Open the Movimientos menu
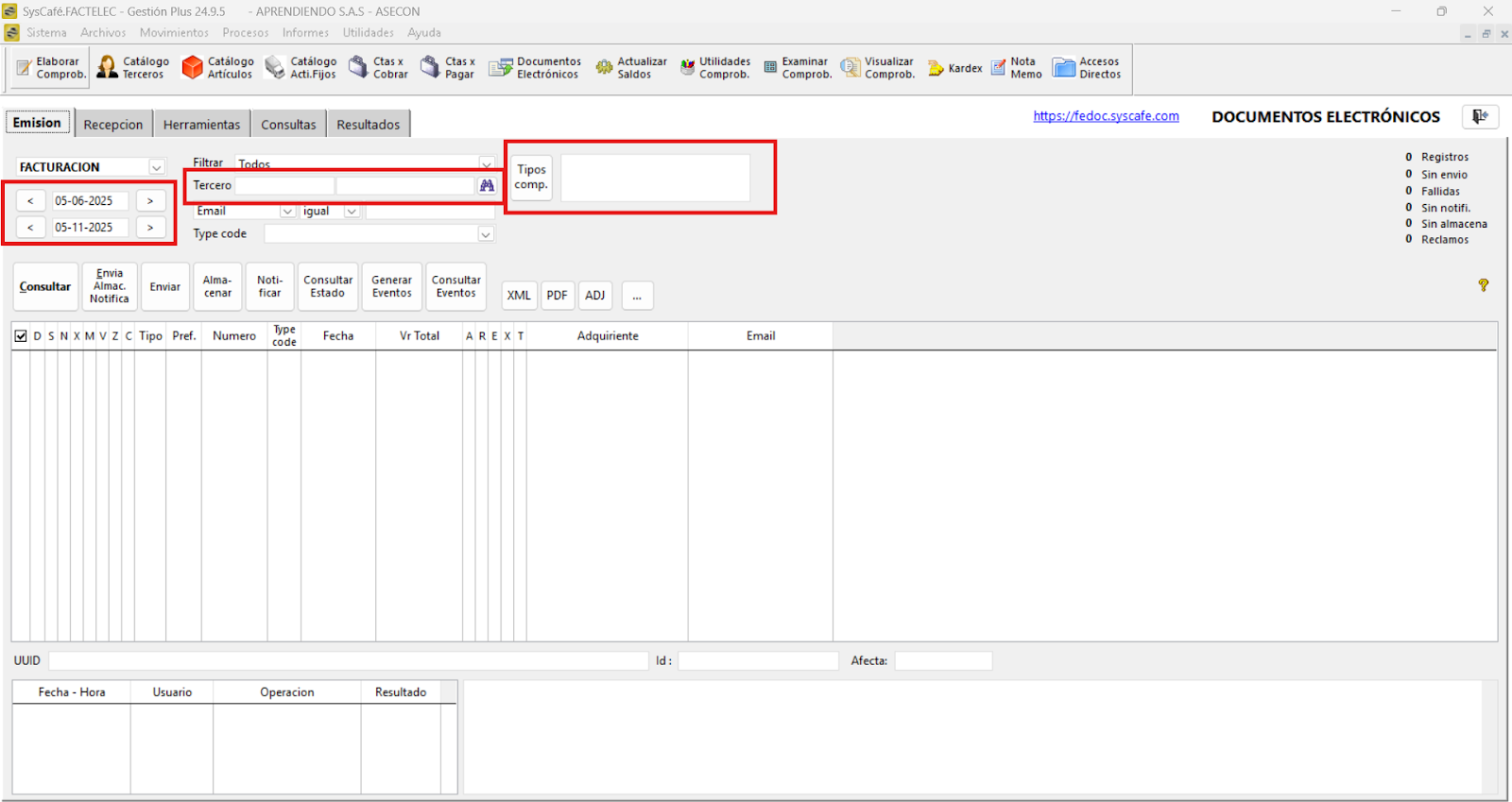The width and height of the screenshot is (1512, 802). coord(174,33)
